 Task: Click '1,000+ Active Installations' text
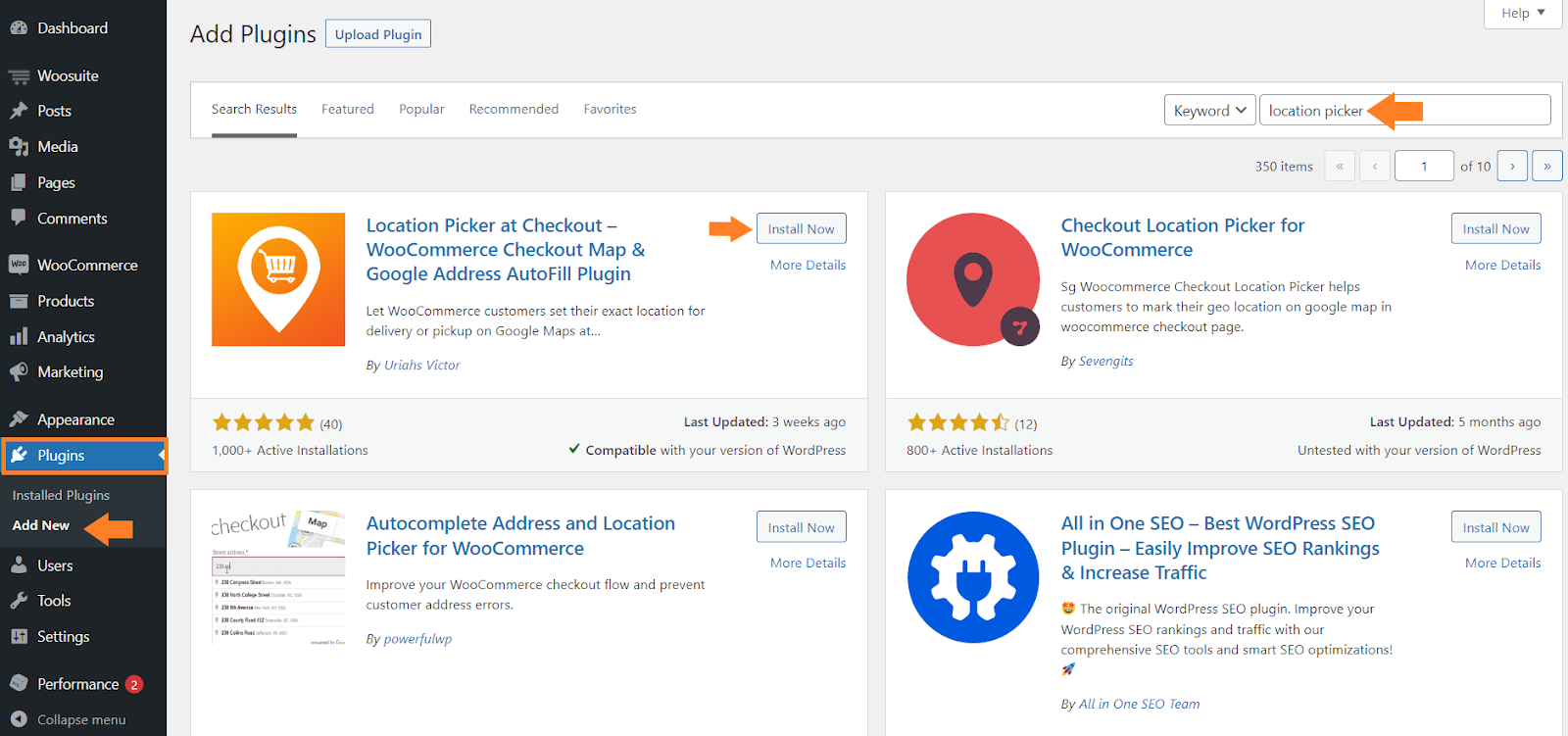(290, 450)
